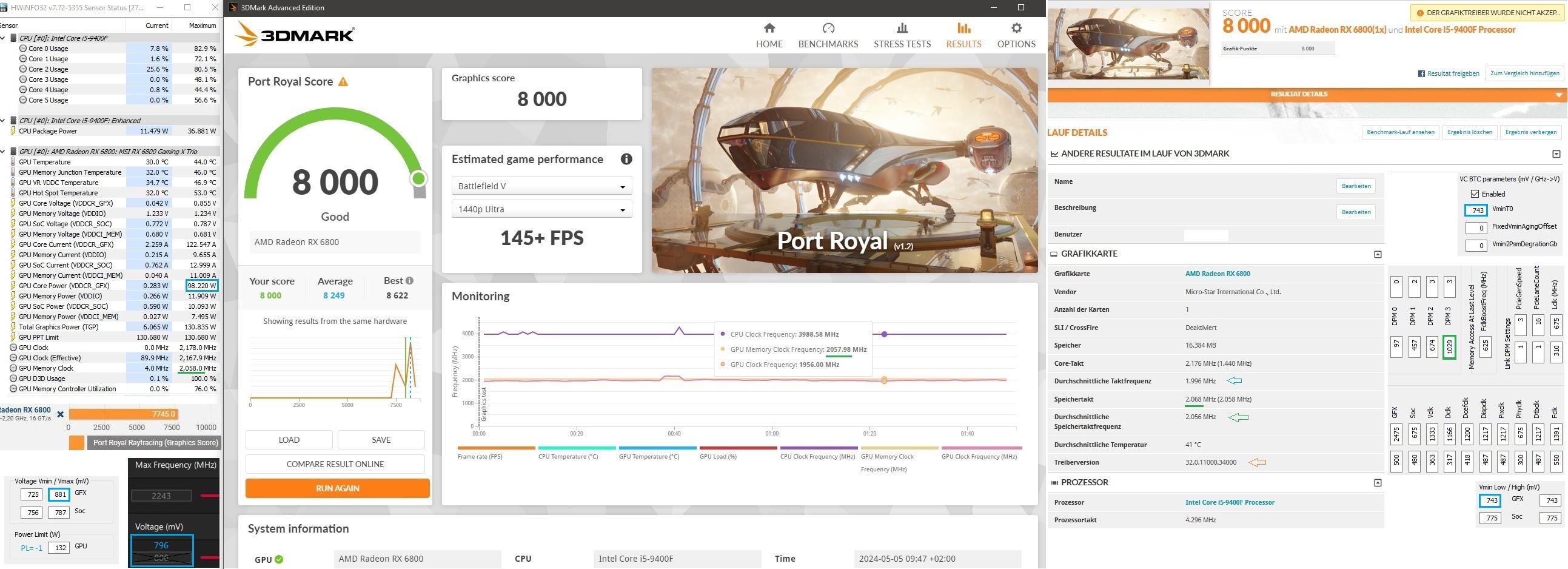1568x569 pixels.
Task: Click the Core 0 Usage clock icon
Action: point(23,48)
